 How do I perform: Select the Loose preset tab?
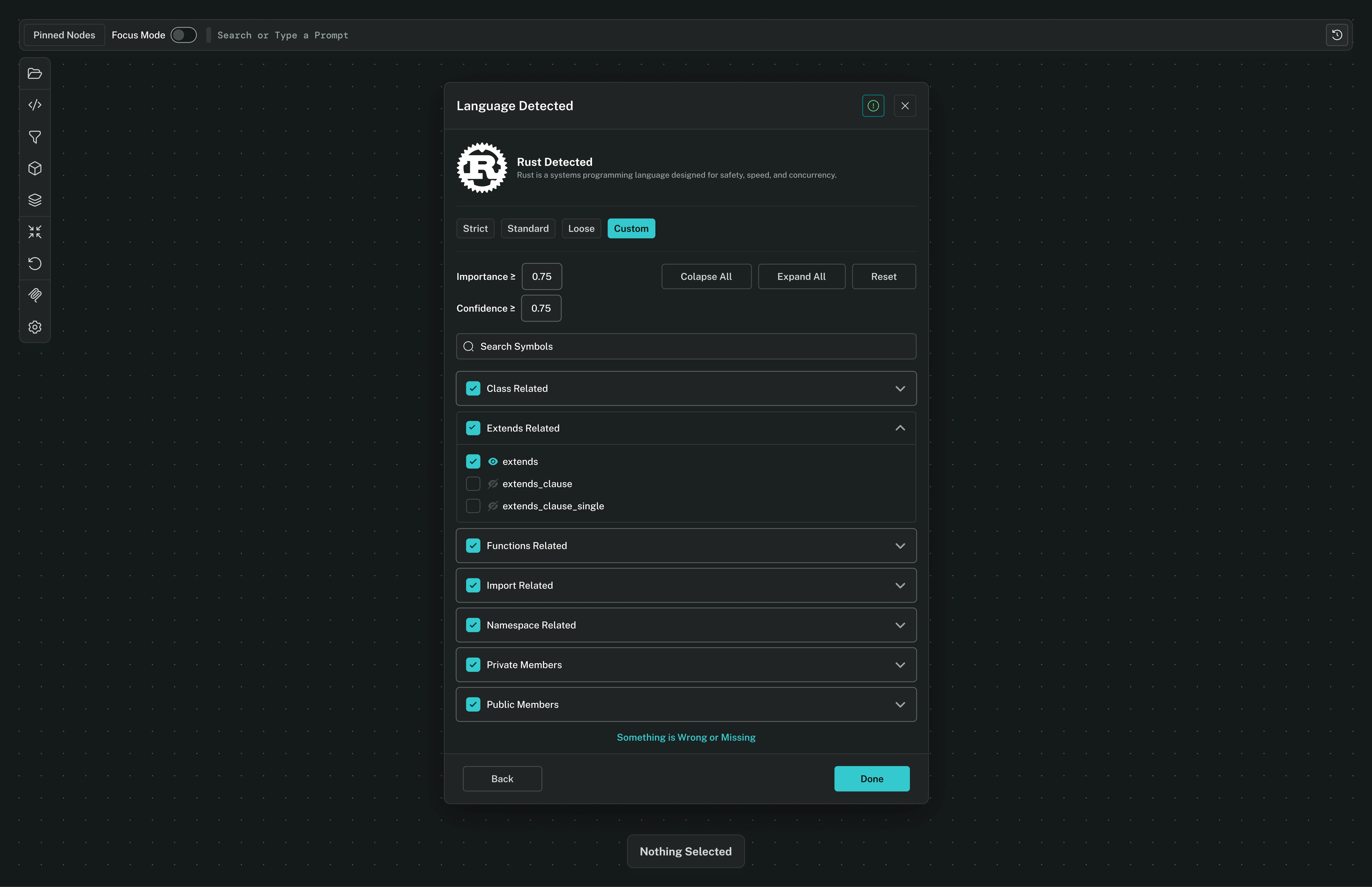tap(581, 229)
